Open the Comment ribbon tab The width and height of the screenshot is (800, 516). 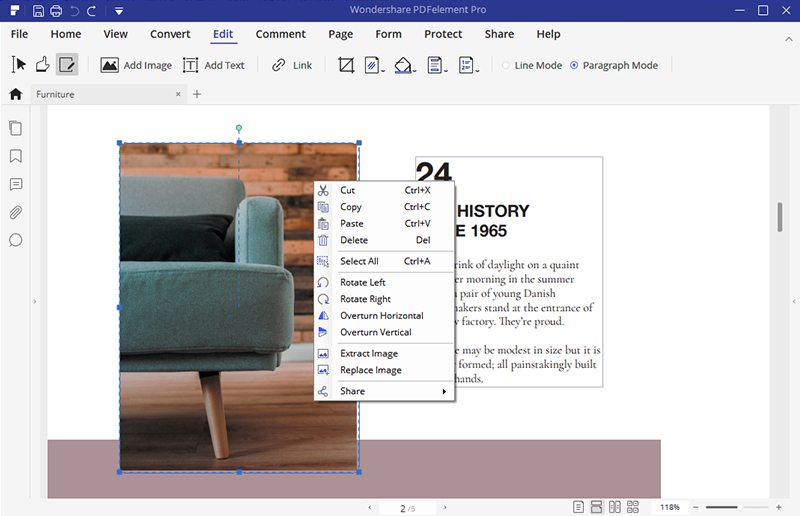[281, 34]
